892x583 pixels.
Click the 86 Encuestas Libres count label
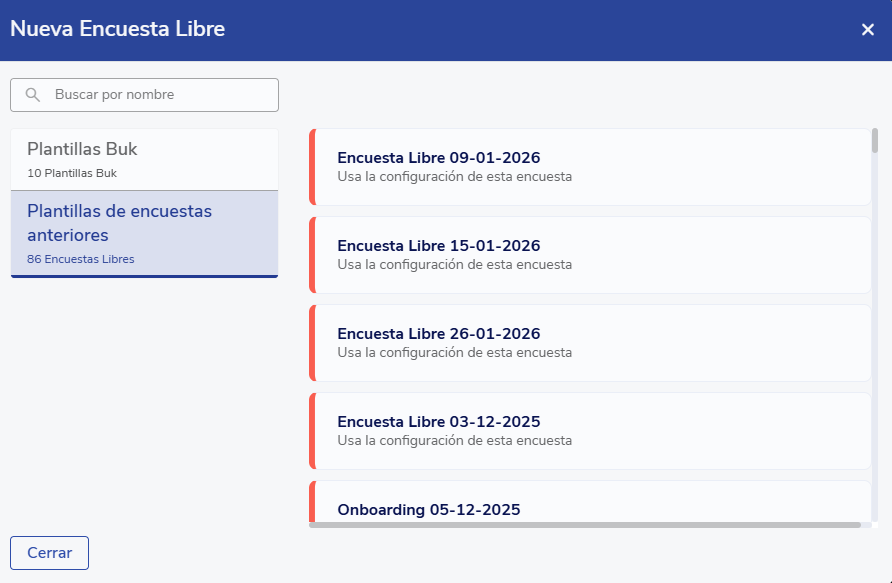tap(81, 260)
